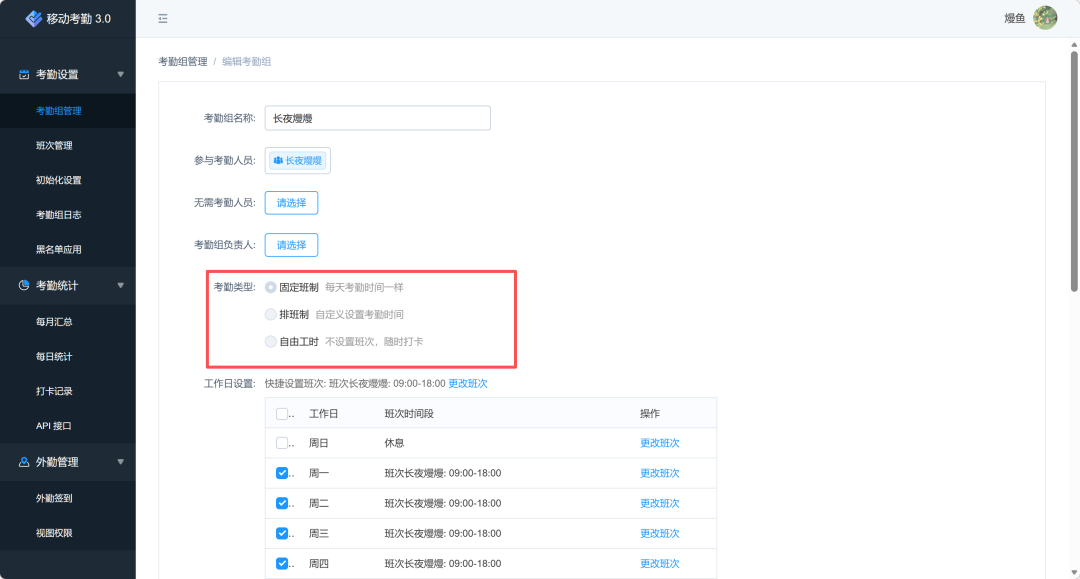Toggle the select-all checkbox in table header
This screenshot has width=1080, height=579.
pyautogui.click(x=282, y=414)
